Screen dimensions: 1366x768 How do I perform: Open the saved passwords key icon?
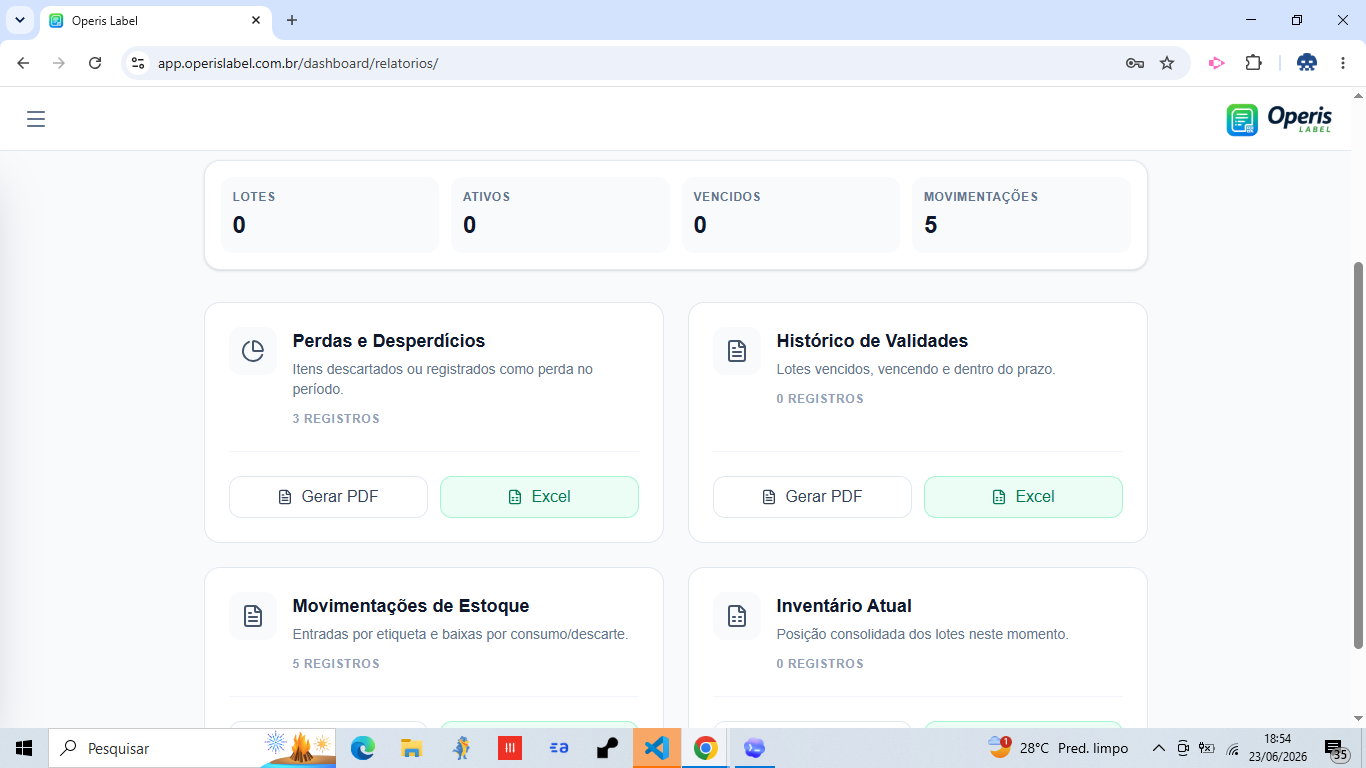click(1134, 63)
